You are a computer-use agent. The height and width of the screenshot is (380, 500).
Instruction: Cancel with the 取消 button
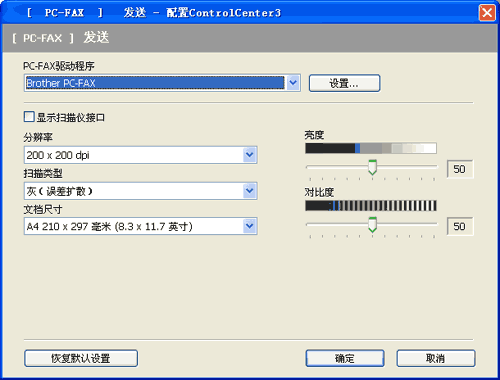[x=436, y=358]
